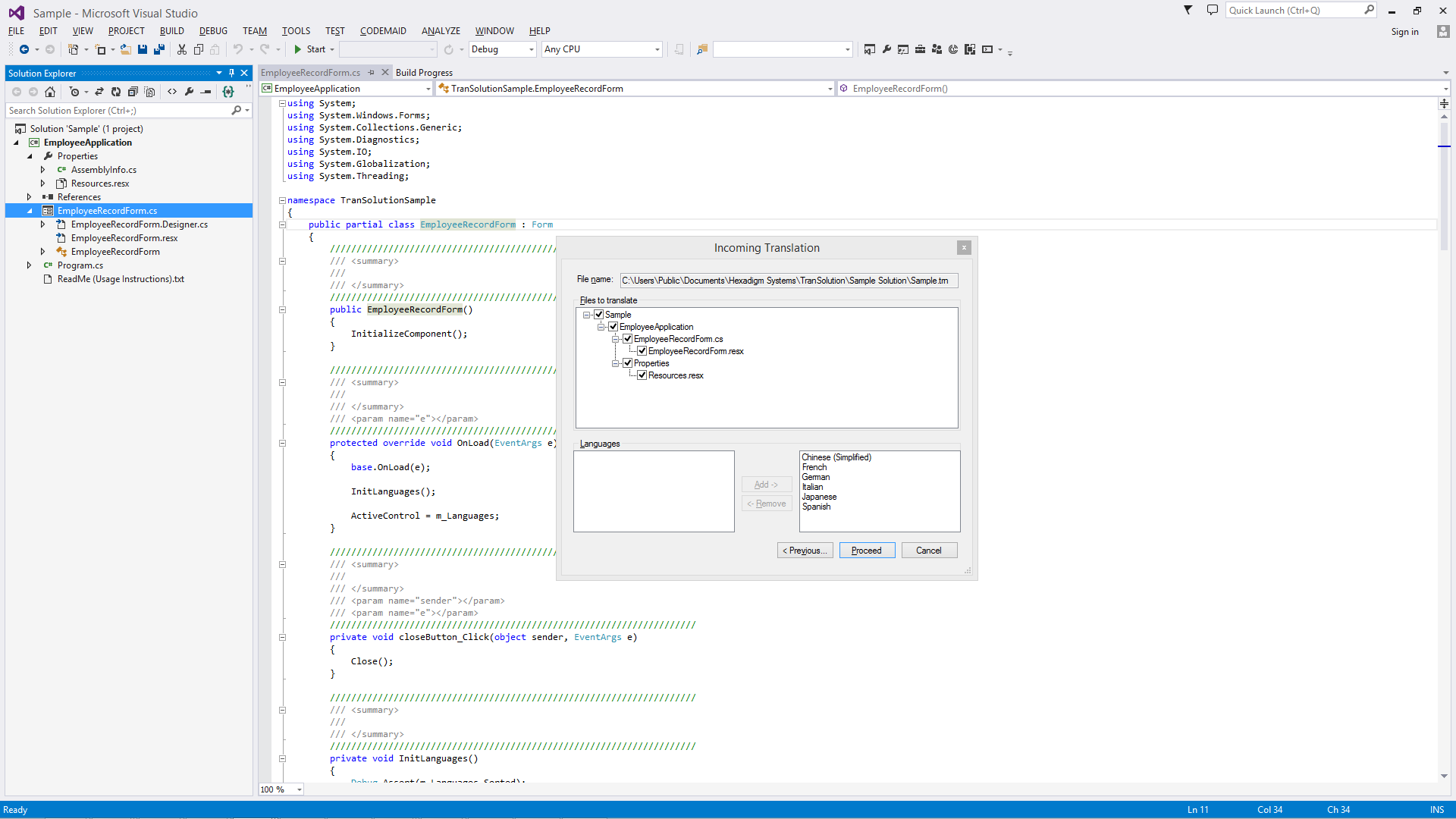Click the Open File folder icon
Screen dimensions: 1456x819
pos(126,49)
